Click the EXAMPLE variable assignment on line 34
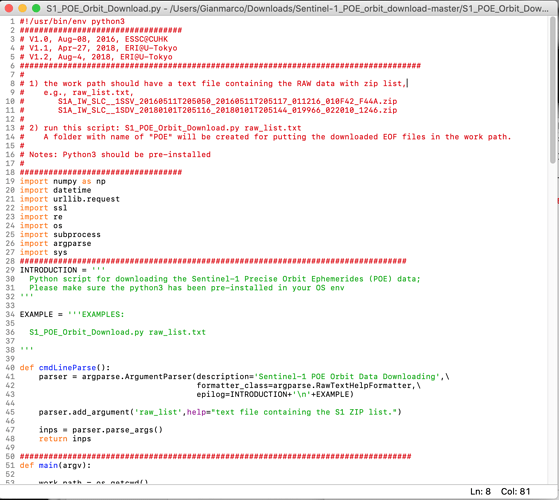Image resolution: width=559 pixels, height=500 pixels. [x=72, y=314]
